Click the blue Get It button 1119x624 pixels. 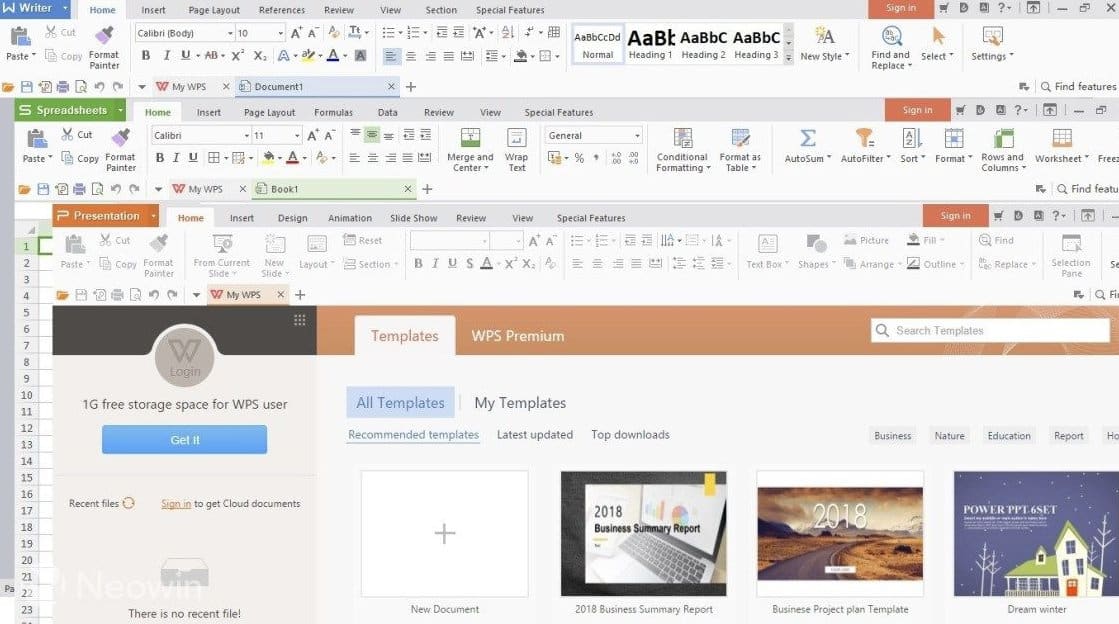pyautogui.click(x=184, y=440)
